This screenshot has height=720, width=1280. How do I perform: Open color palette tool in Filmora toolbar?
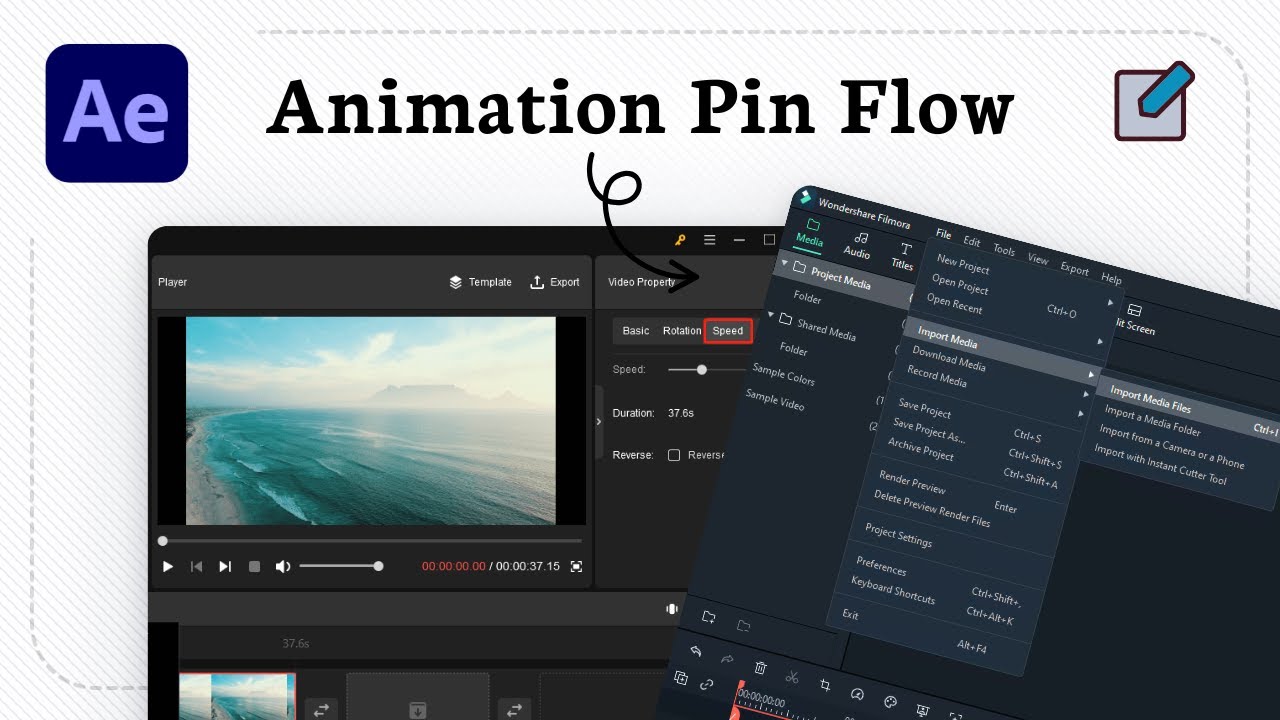point(890,702)
